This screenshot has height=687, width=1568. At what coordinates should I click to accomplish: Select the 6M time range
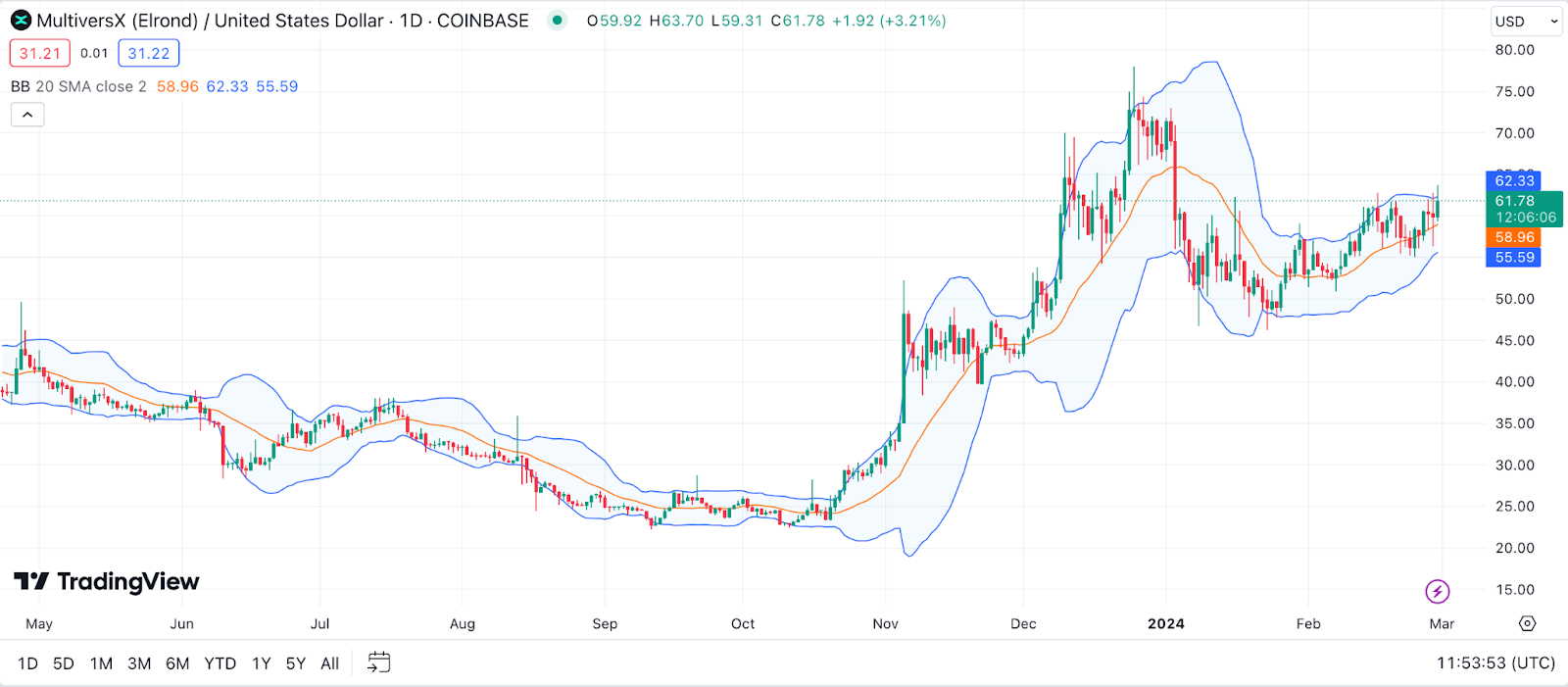[x=177, y=663]
